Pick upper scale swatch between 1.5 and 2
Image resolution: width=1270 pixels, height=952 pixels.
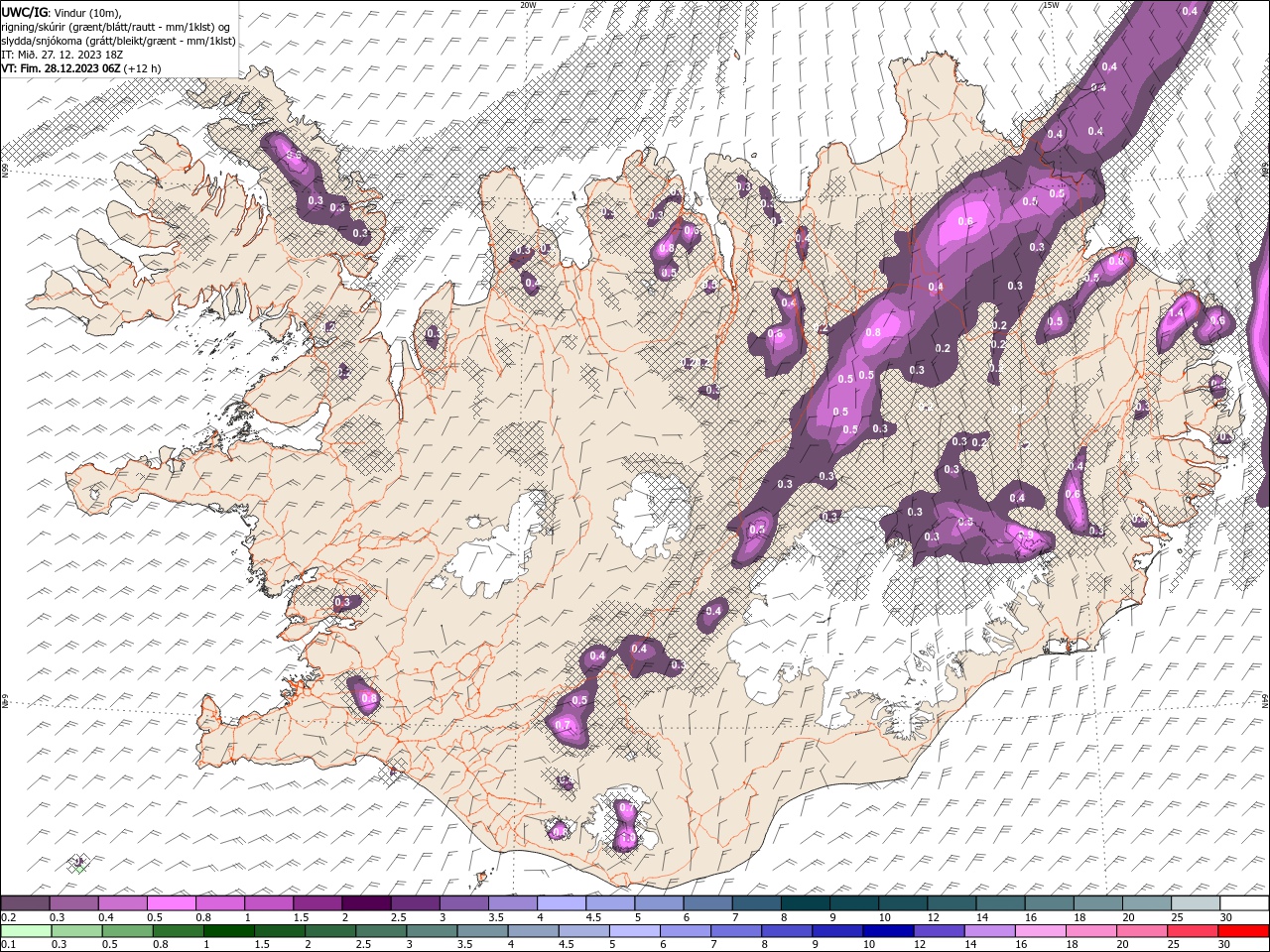317,902
